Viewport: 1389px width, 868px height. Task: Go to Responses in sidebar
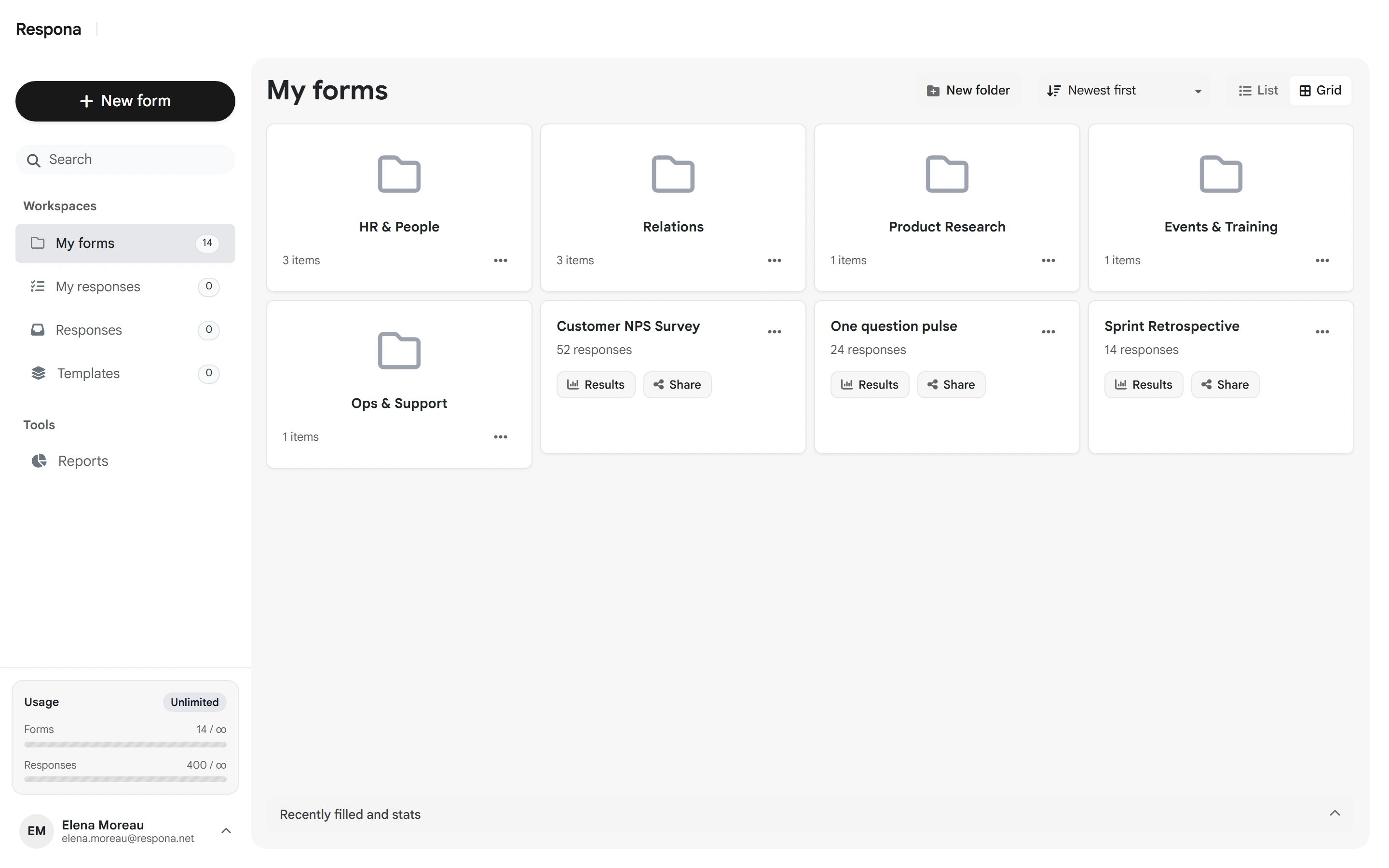125,330
